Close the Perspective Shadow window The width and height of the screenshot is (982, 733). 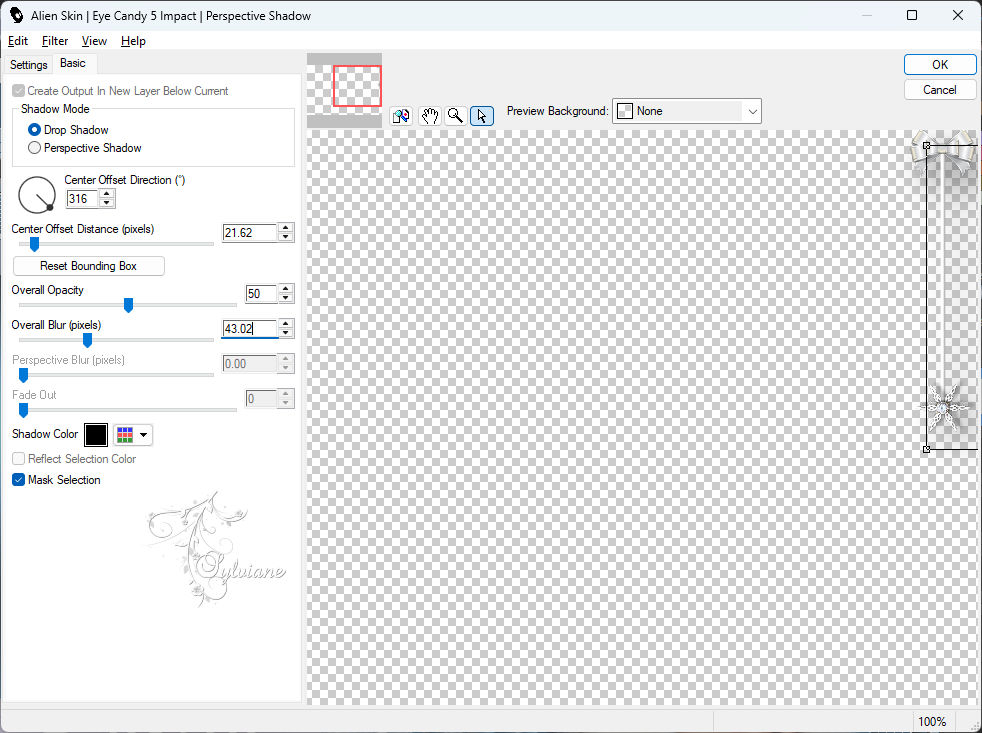pyautogui.click(x=958, y=15)
